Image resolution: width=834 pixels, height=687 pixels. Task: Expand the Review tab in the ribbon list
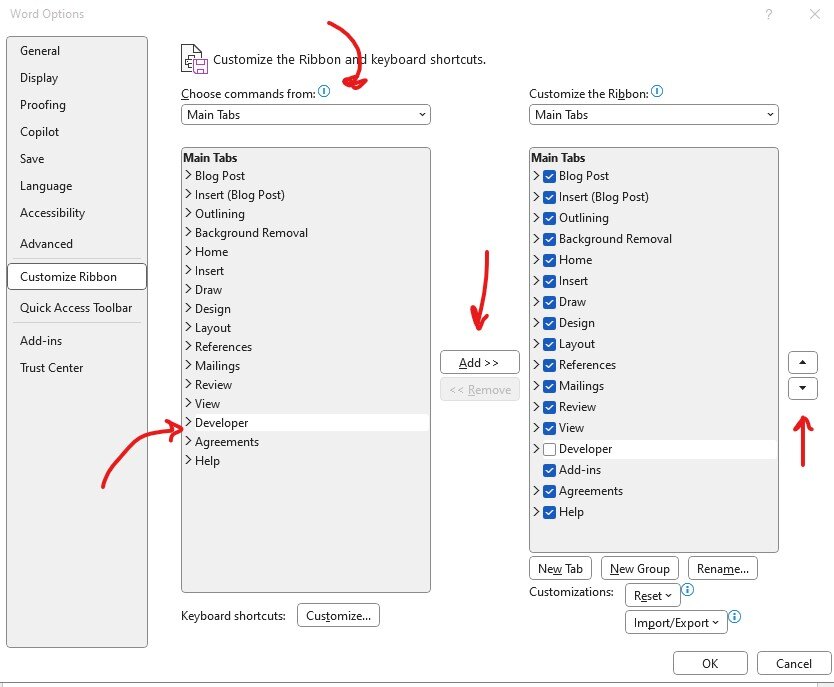click(x=536, y=407)
